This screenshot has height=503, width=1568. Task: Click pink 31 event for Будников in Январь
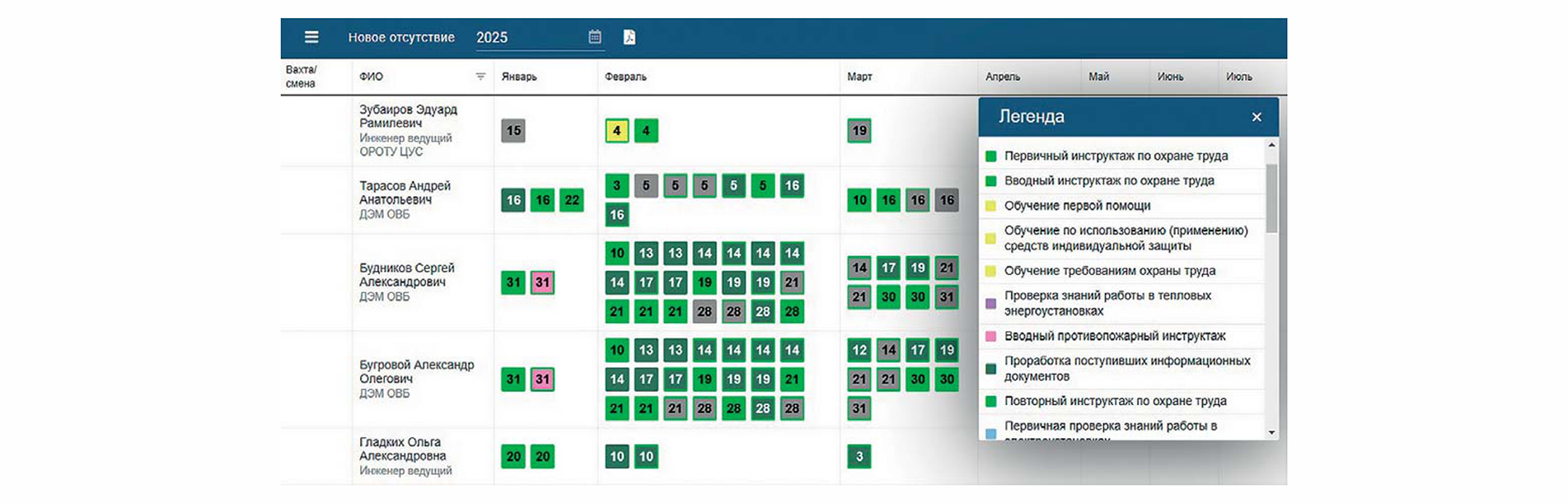click(542, 282)
